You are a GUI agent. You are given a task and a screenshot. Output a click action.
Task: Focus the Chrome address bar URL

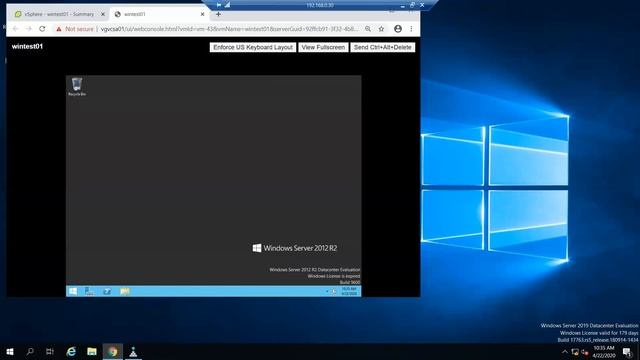[x=229, y=29]
